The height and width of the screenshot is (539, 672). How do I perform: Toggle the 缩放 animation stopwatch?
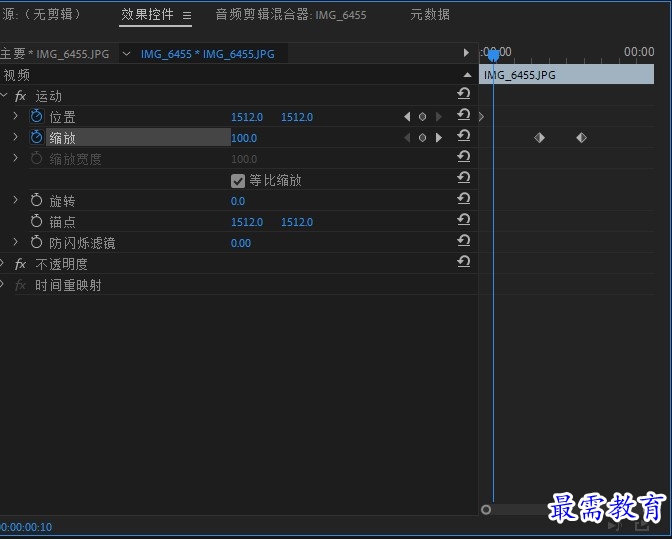[36, 137]
